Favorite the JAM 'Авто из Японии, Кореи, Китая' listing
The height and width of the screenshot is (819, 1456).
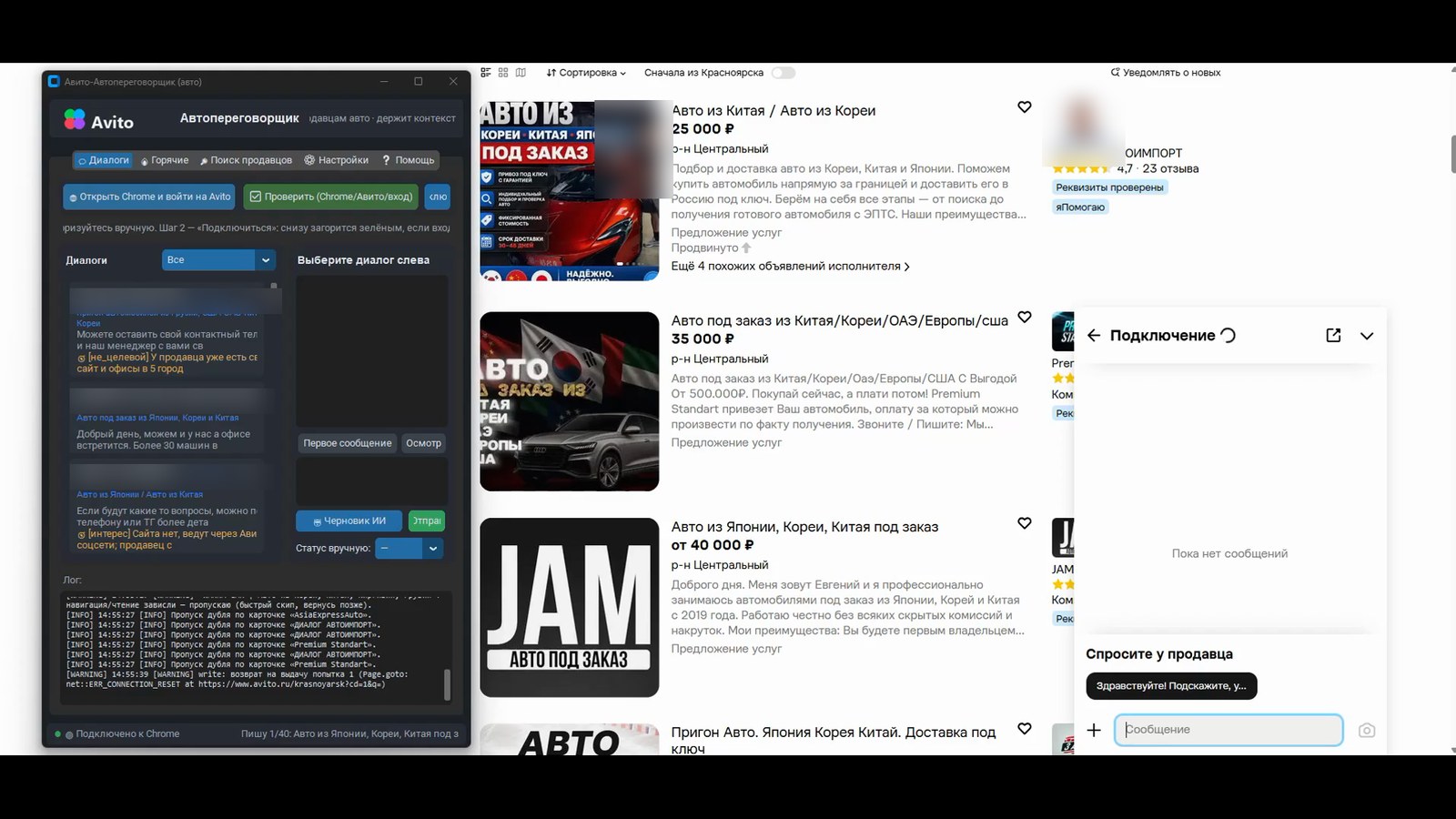point(1025,523)
